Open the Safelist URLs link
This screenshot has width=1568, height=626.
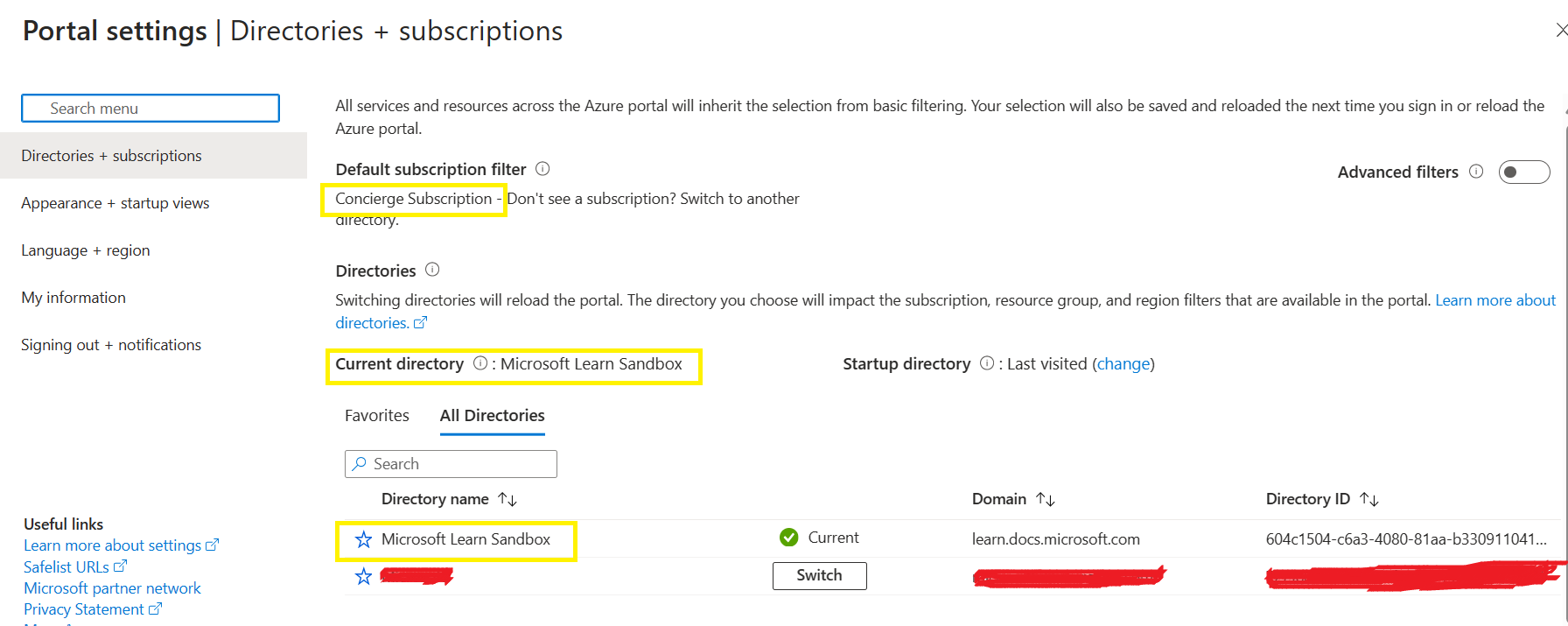coord(68,566)
